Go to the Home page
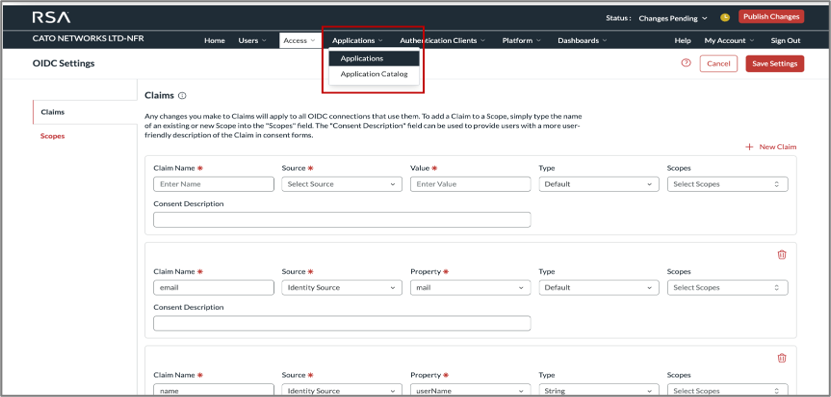Screen dimensions: 831x397 (215, 40)
